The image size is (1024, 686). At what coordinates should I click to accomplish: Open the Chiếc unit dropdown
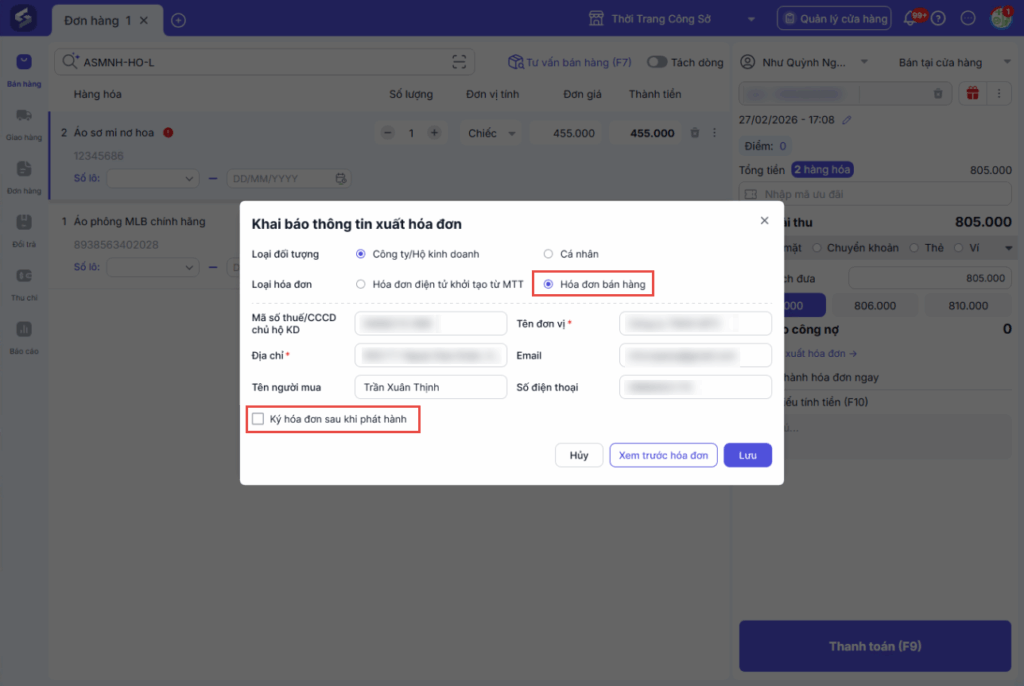coord(493,133)
